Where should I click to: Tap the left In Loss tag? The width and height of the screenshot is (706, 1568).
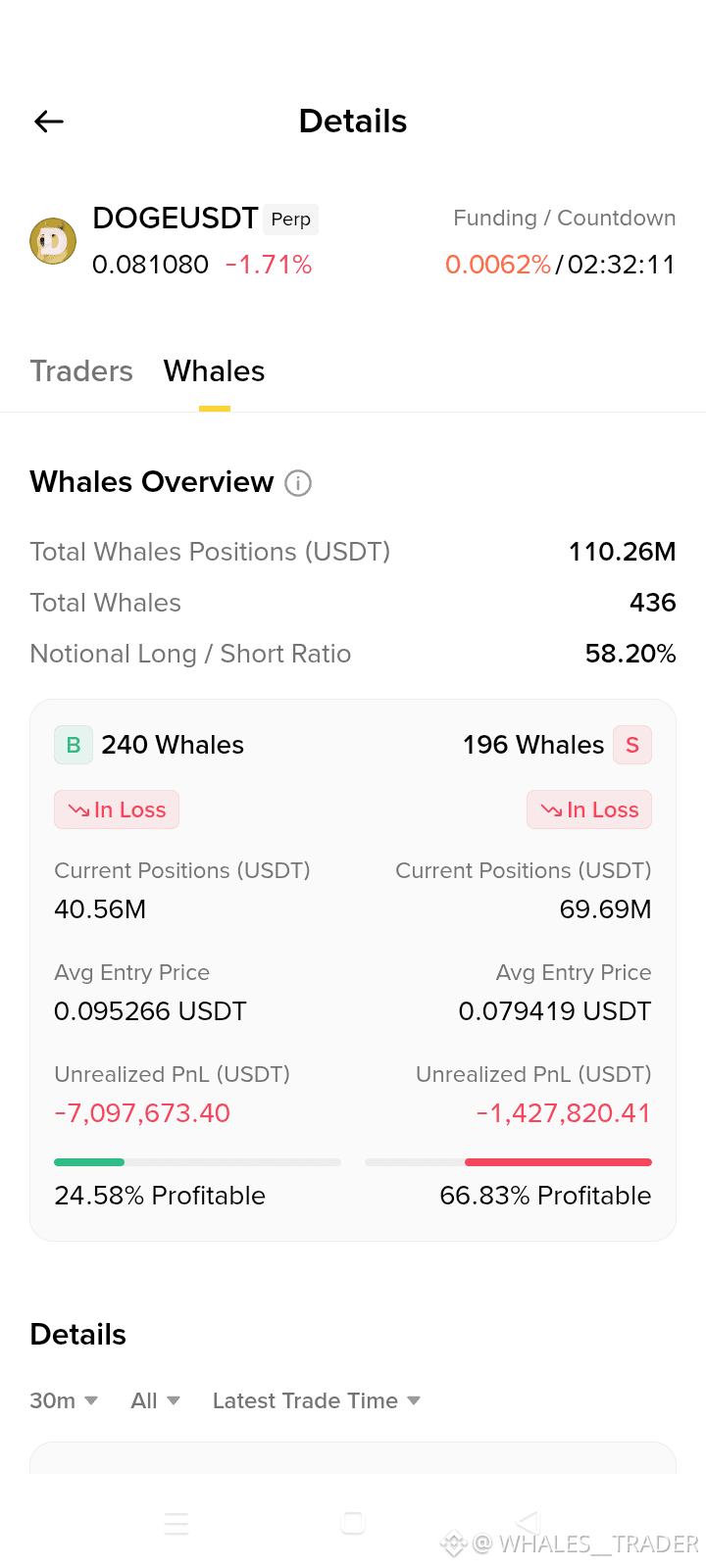pos(117,809)
